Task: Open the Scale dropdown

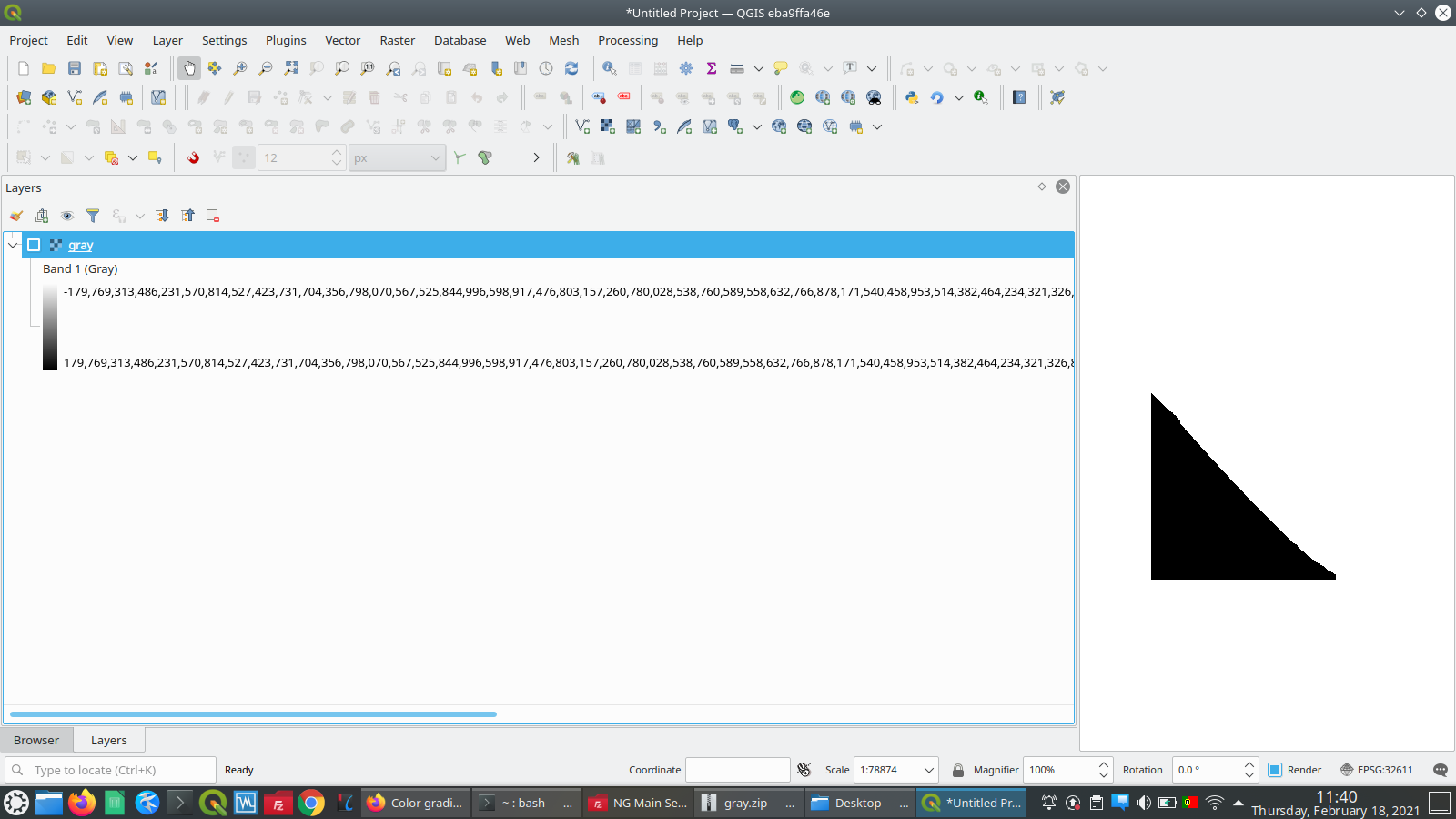Action: (927, 770)
